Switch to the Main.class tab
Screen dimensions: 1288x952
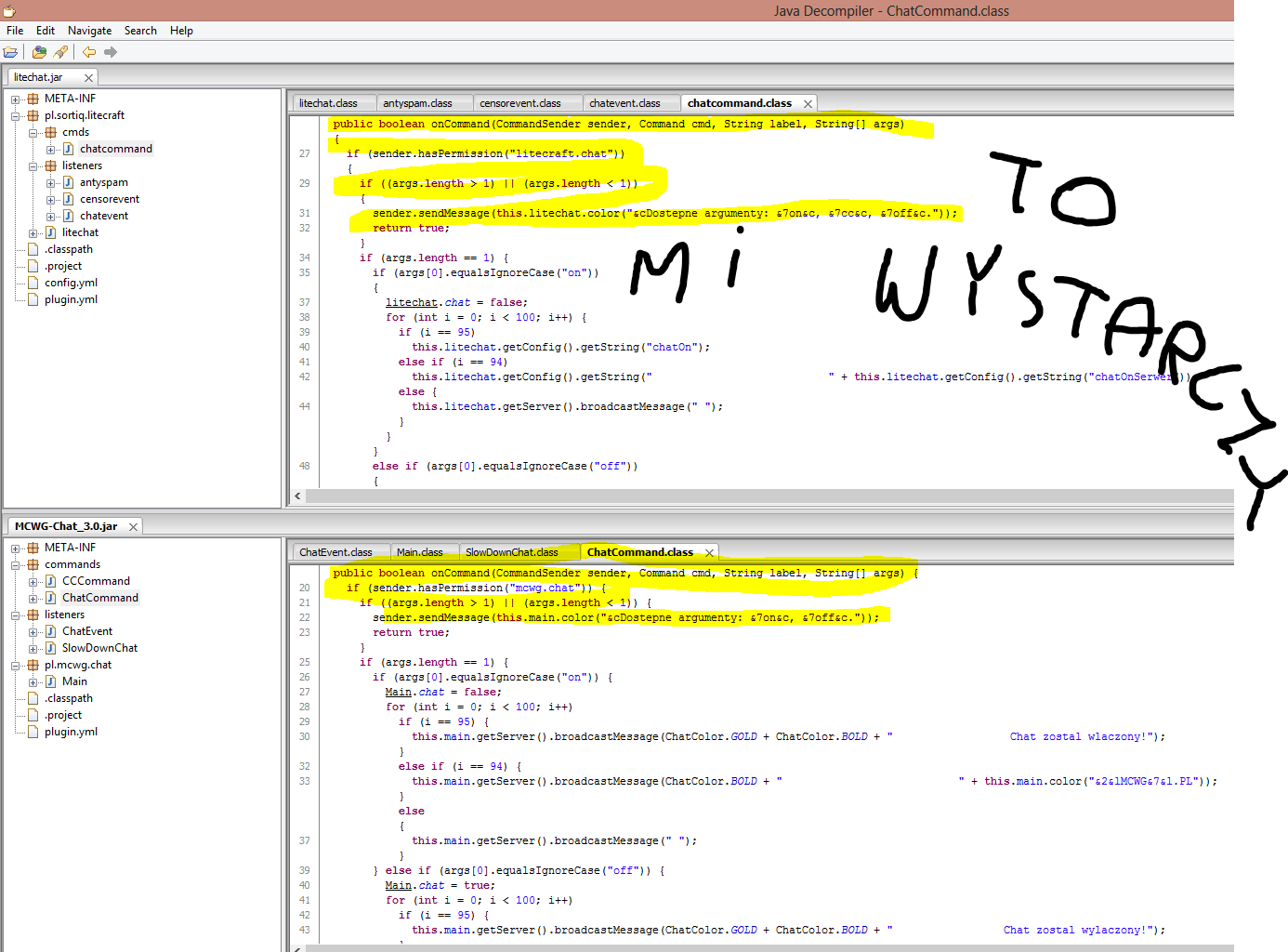tap(419, 552)
